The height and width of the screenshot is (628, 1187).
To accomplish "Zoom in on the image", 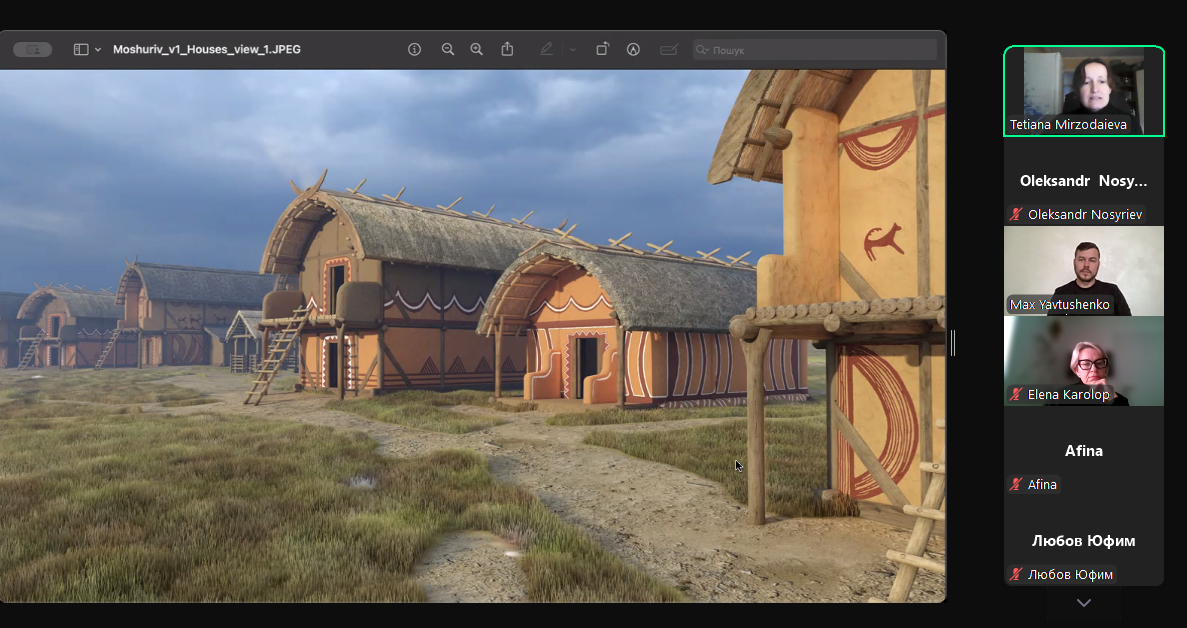I will (477, 49).
